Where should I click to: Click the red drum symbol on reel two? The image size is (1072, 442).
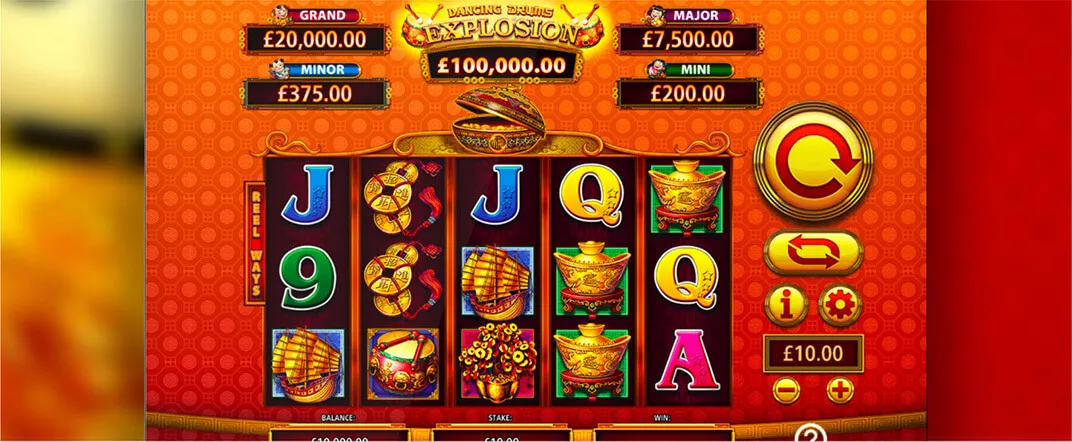403,364
